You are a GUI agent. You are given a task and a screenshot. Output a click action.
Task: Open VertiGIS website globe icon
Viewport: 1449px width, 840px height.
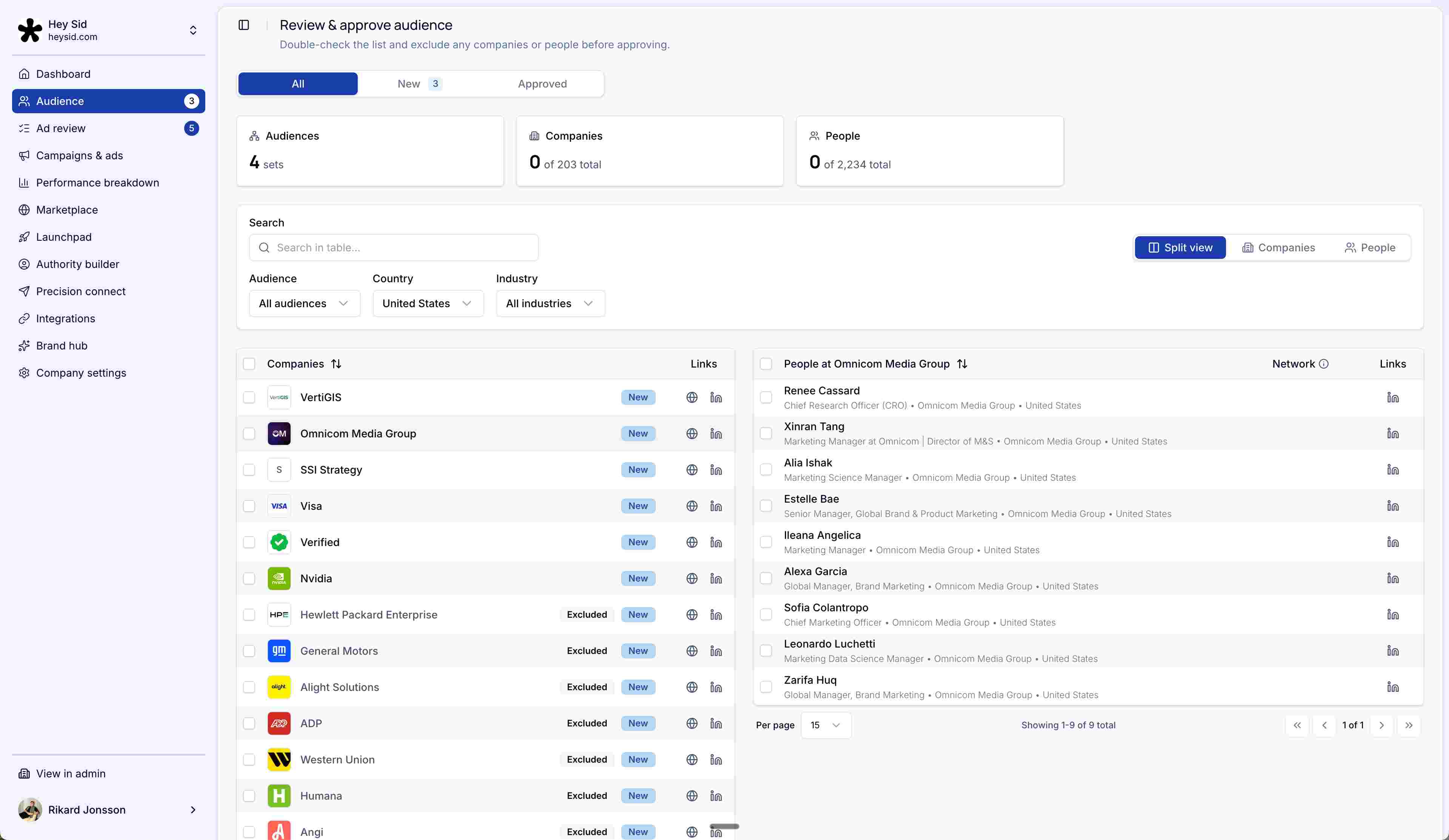click(x=692, y=397)
